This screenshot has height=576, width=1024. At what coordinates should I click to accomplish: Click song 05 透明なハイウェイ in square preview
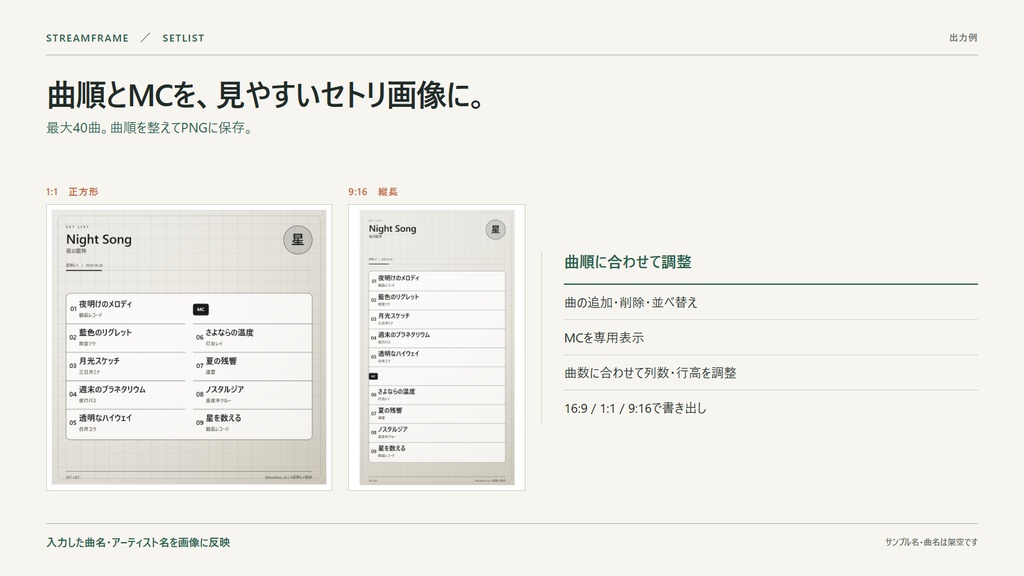tap(126, 423)
